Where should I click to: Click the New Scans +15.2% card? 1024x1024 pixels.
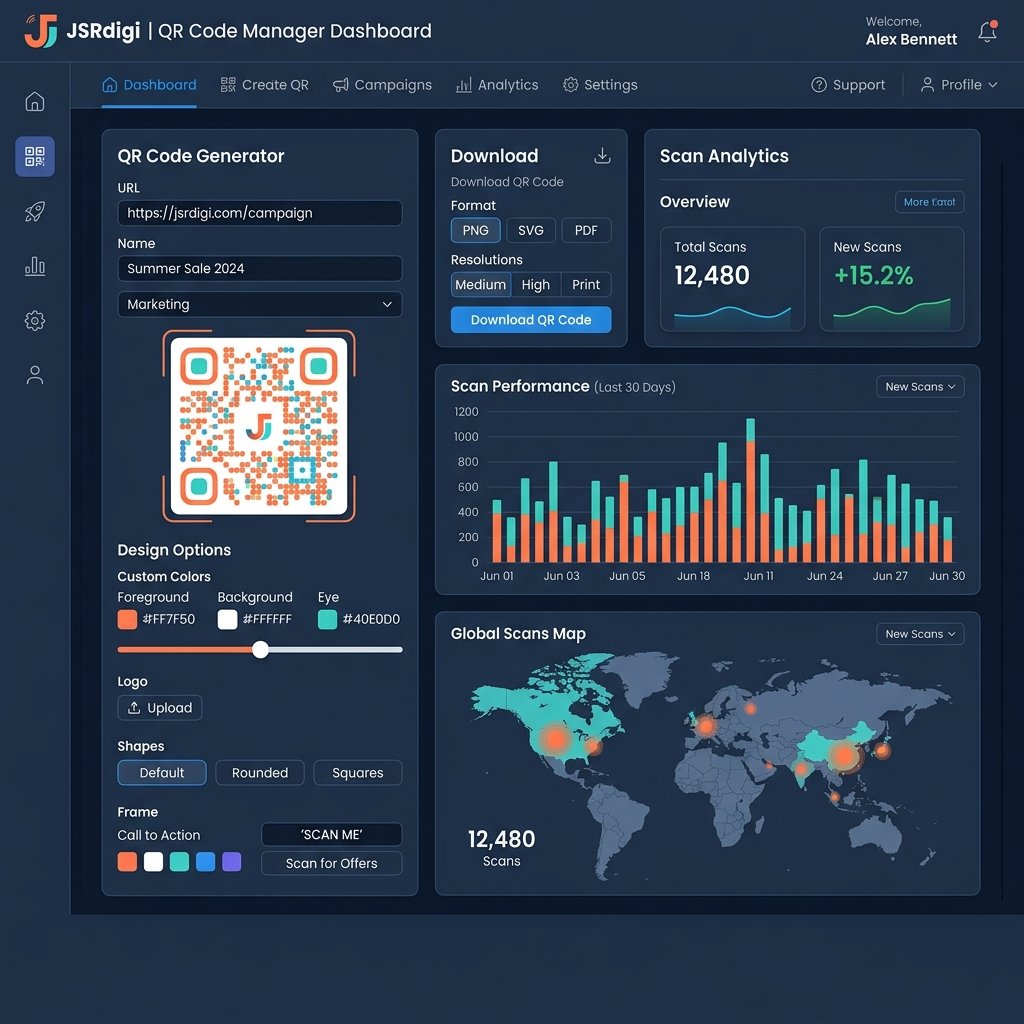pos(891,279)
